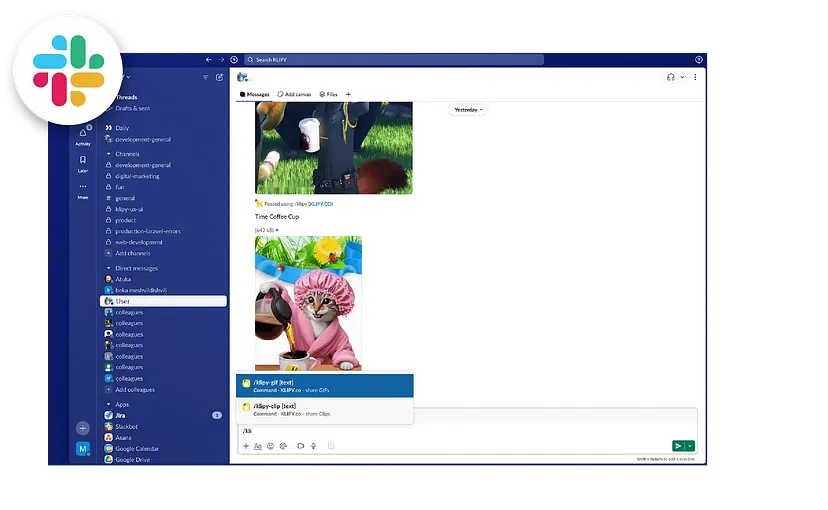
Task: Open the Google Drive app
Action: click(133, 460)
